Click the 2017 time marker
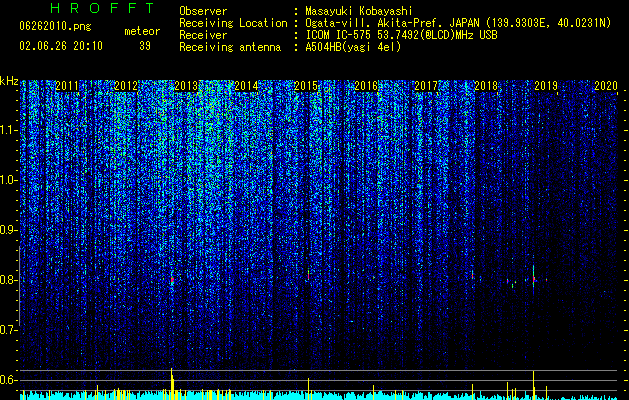The image size is (629, 400). [x=426, y=86]
